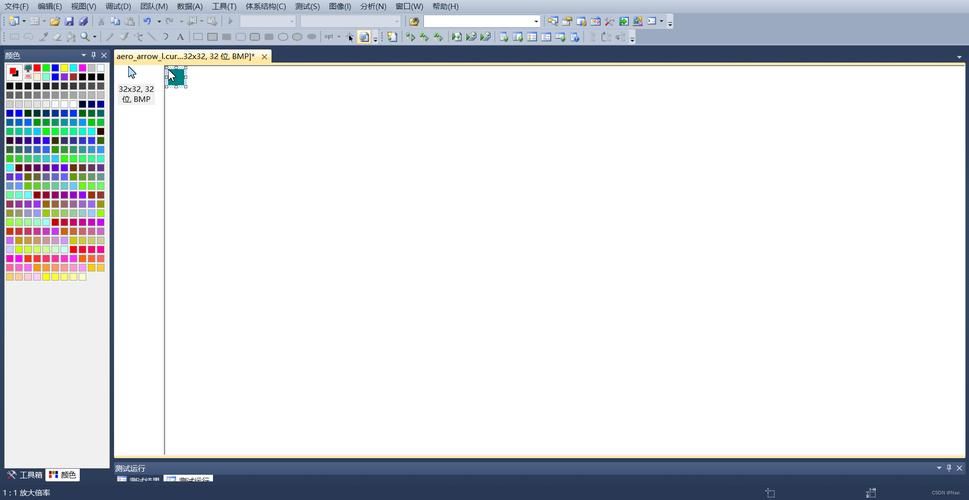This screenshot has width=969, height=500.
Task: Click the Save All icon
Action: 82,21
